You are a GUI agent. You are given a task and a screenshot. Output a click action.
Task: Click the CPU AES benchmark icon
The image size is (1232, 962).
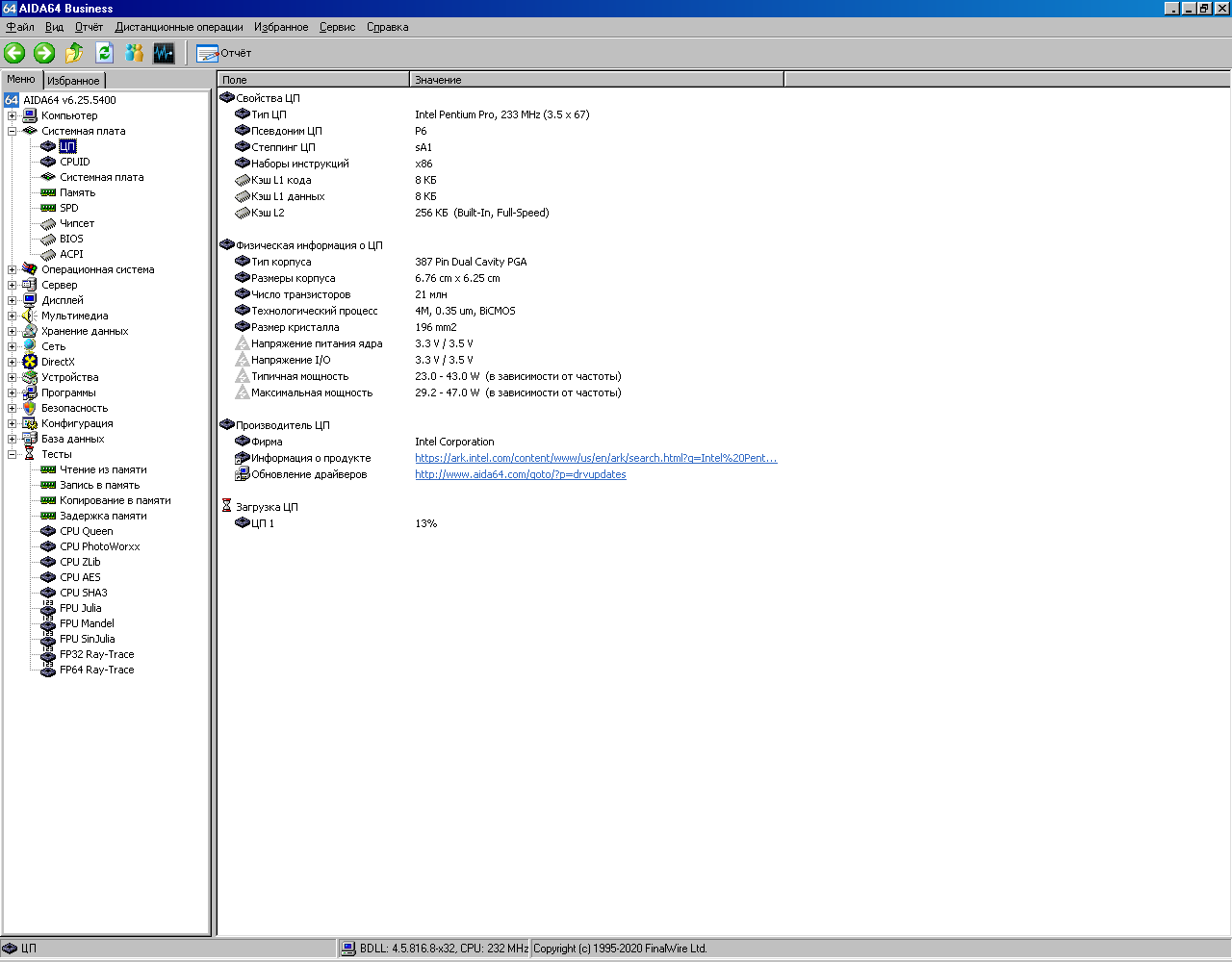[48, 577]
